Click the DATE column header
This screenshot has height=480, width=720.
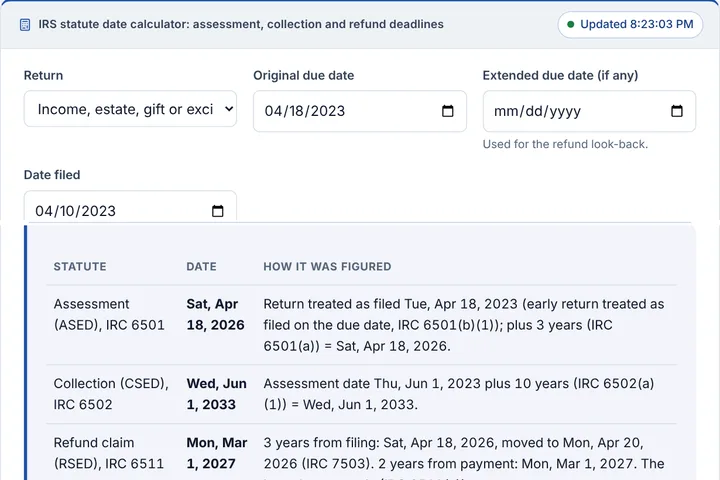201,267
